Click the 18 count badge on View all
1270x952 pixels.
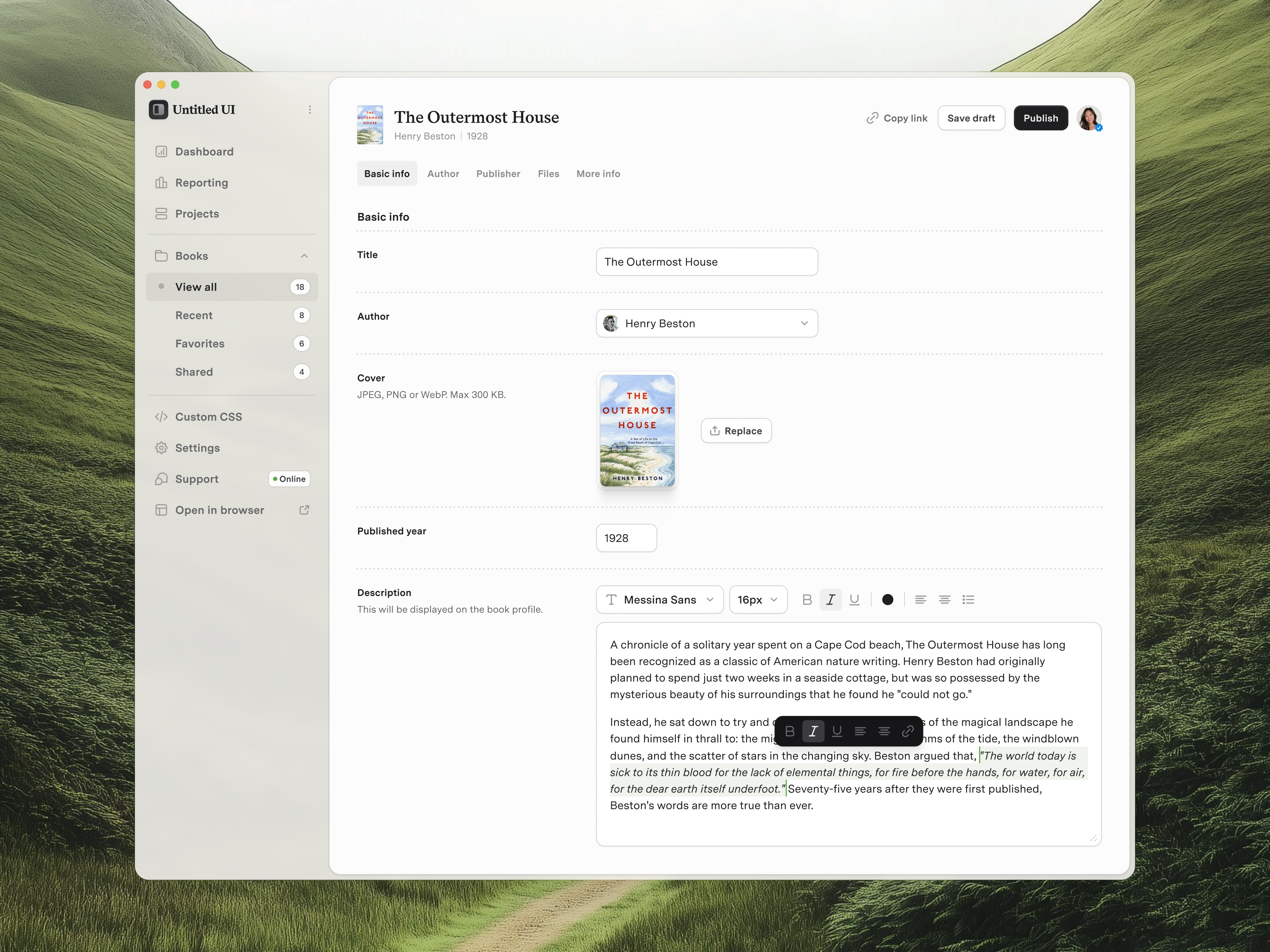tap(300, 287)
